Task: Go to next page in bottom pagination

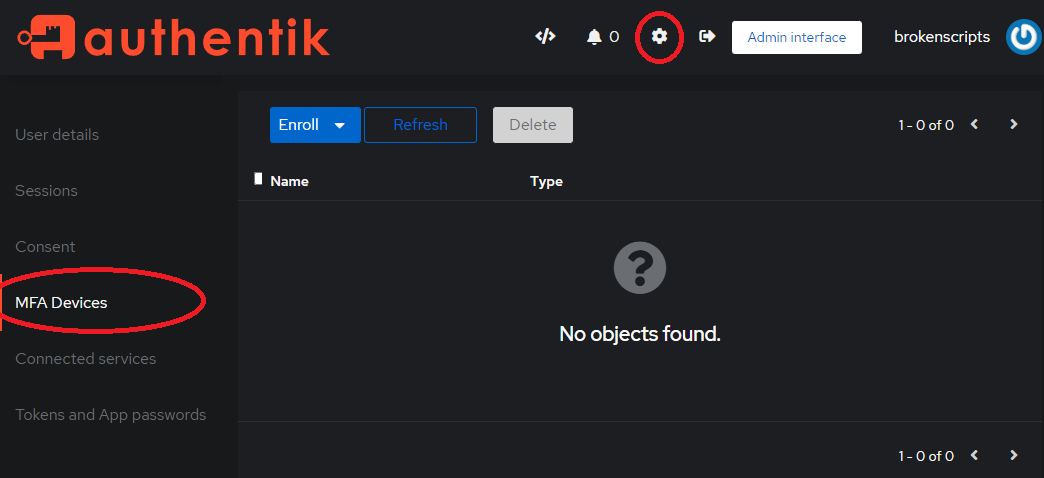Action: point(1013,455)
